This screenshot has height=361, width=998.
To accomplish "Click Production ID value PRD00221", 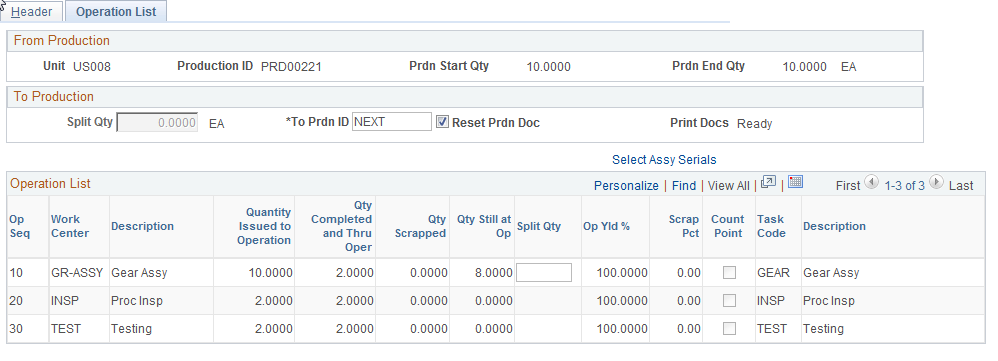I will (x=291, y=66).
